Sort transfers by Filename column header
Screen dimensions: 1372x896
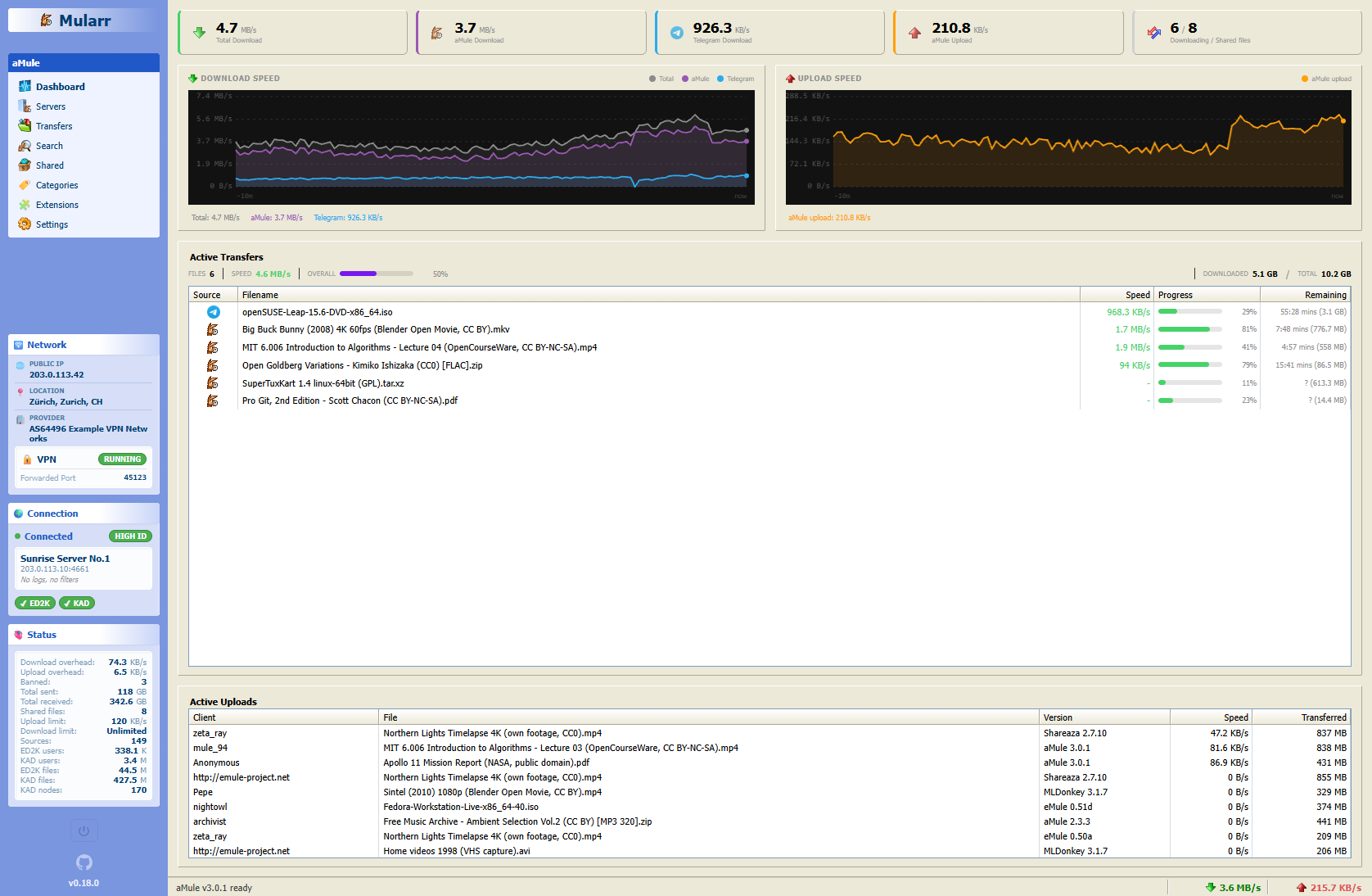point(658,295)
